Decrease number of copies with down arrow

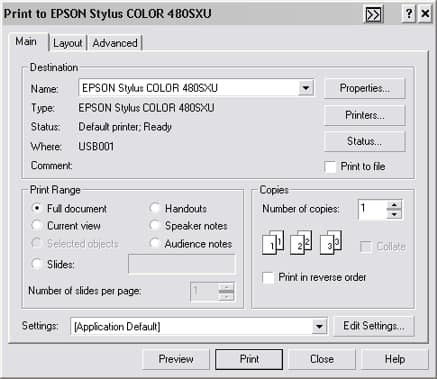(x=394, y=214)
